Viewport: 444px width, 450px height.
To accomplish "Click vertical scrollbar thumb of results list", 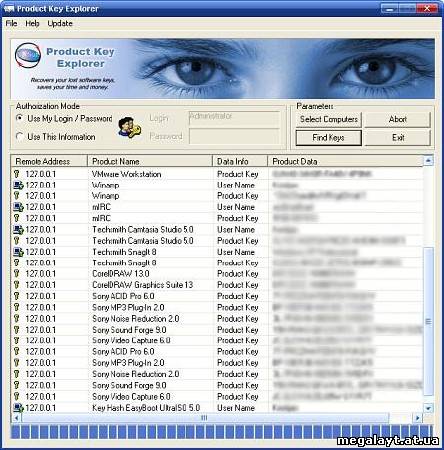I will 428,322.
